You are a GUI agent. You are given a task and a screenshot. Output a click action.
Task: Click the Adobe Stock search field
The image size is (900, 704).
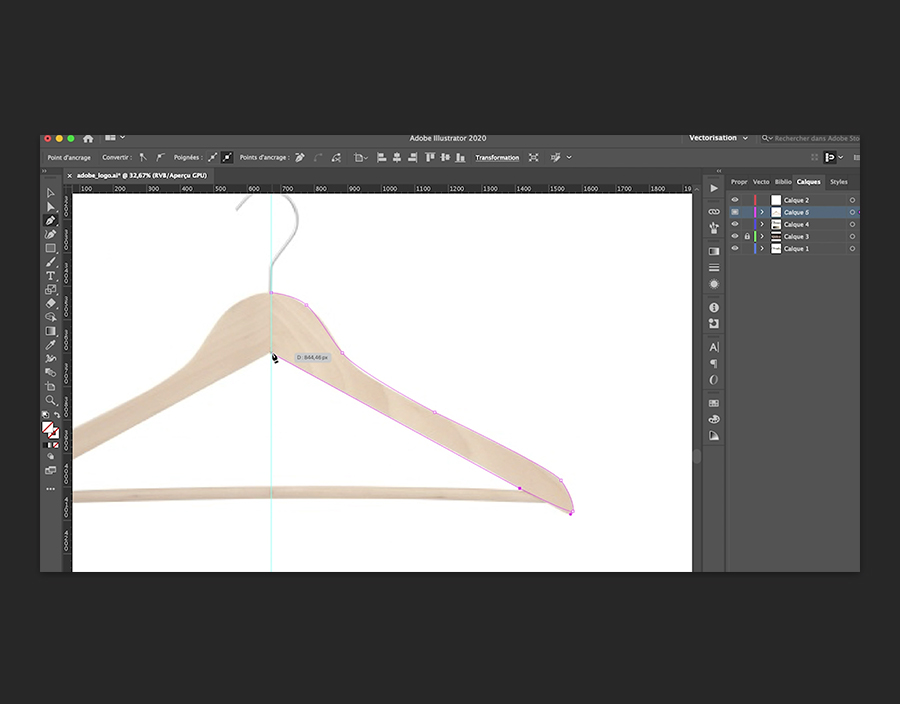click(x=814, y=138)
